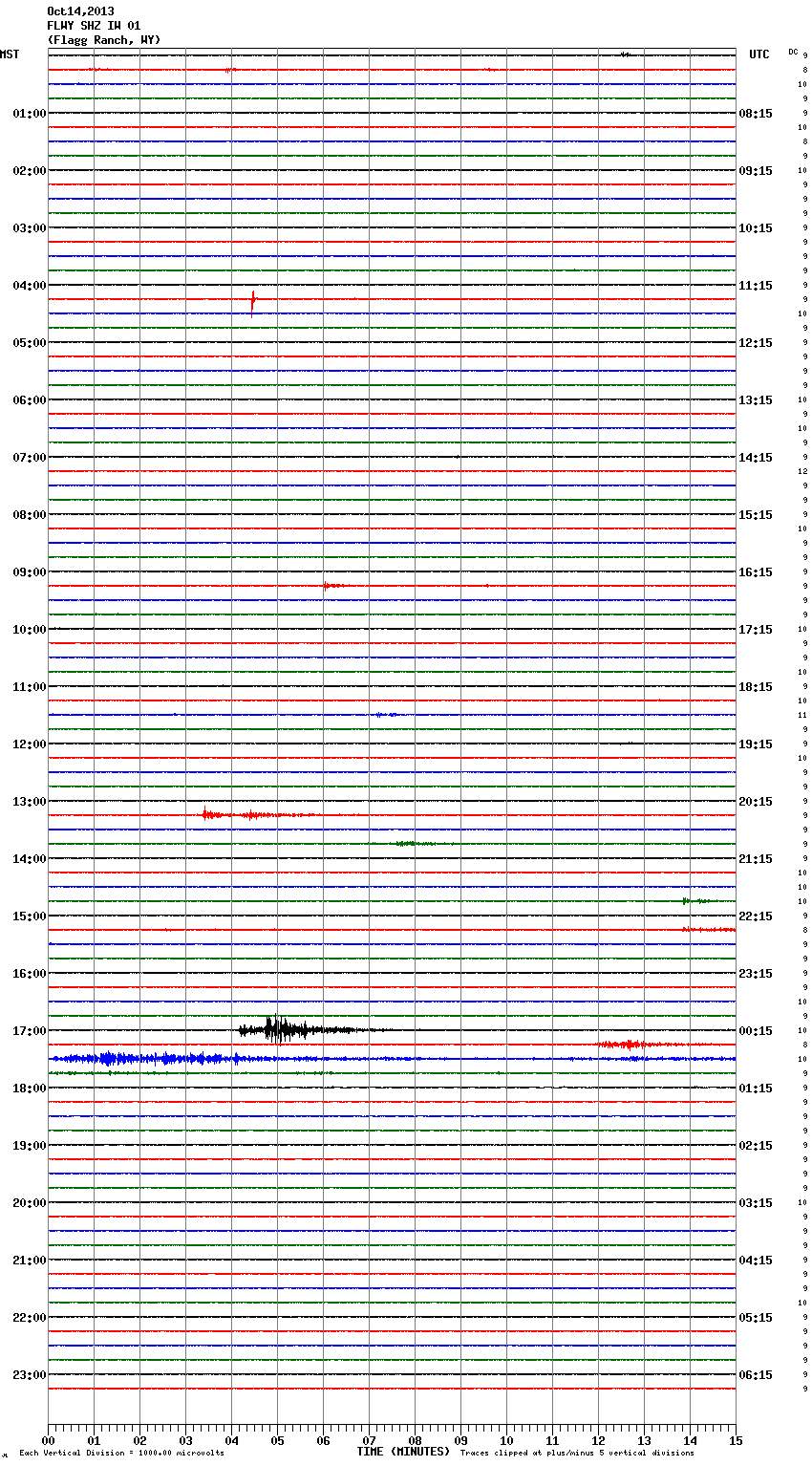The width and height of the screenshot is (812, 1466).
Task: Click the red spike on the 04:15 trace
Action: pyautogui.click(x=253, y=302)
